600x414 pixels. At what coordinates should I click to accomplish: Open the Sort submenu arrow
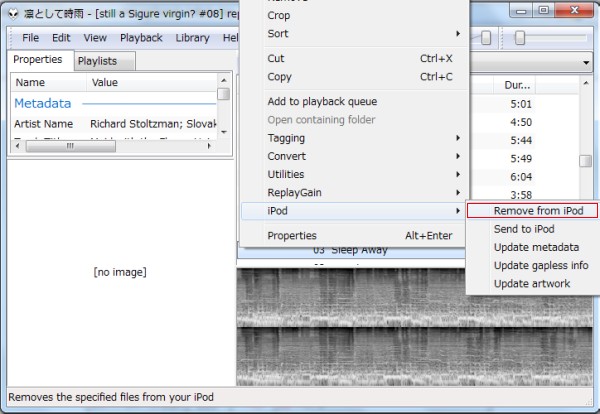[459, 34]
